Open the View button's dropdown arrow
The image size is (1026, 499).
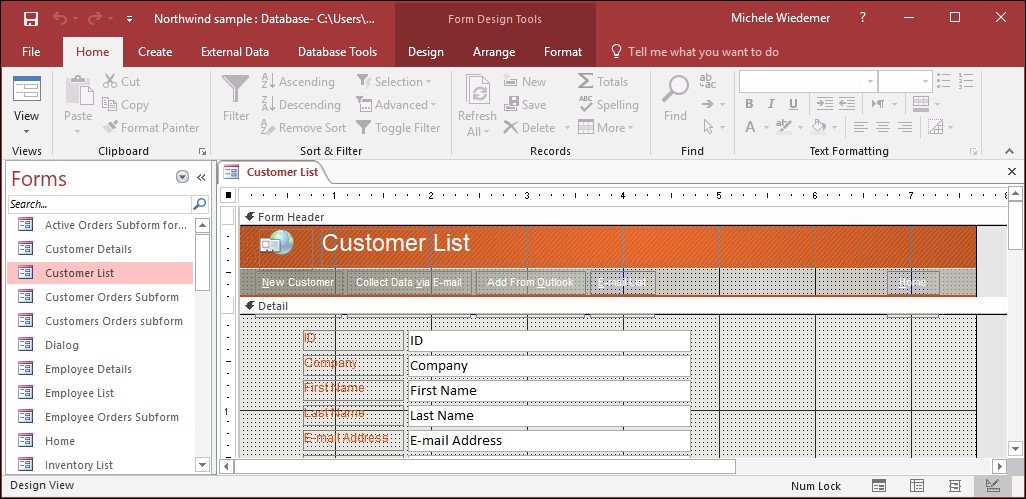(27, 131)
